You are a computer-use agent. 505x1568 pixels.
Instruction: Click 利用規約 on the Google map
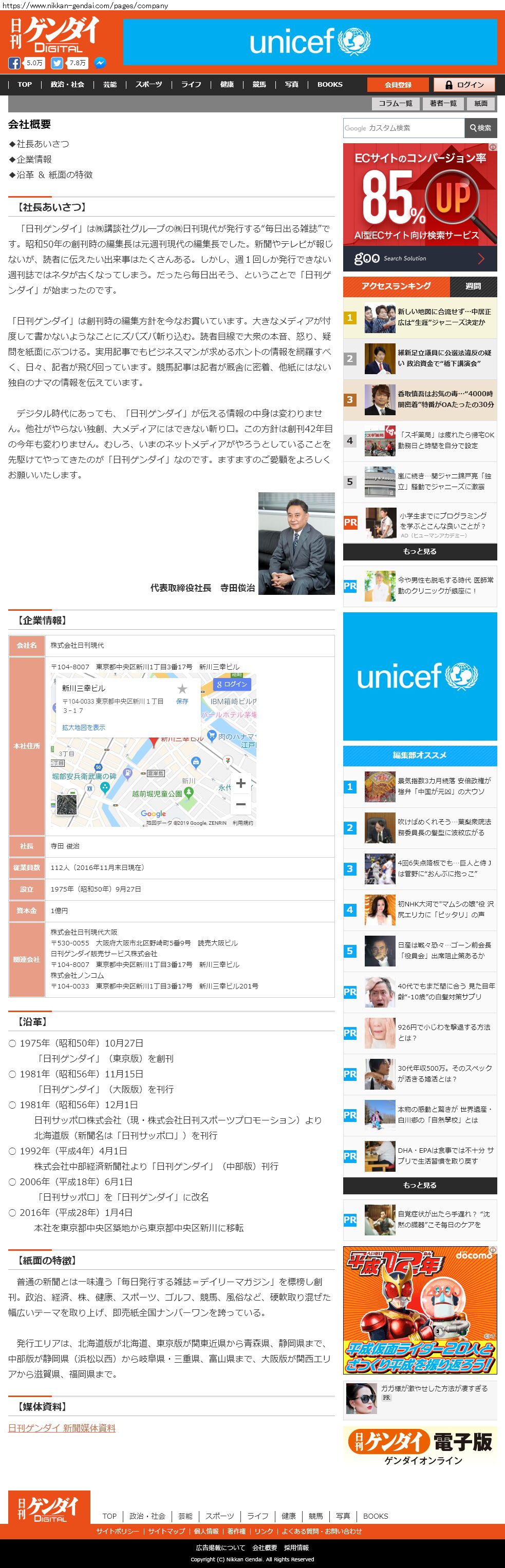click(x=242, y=823)
